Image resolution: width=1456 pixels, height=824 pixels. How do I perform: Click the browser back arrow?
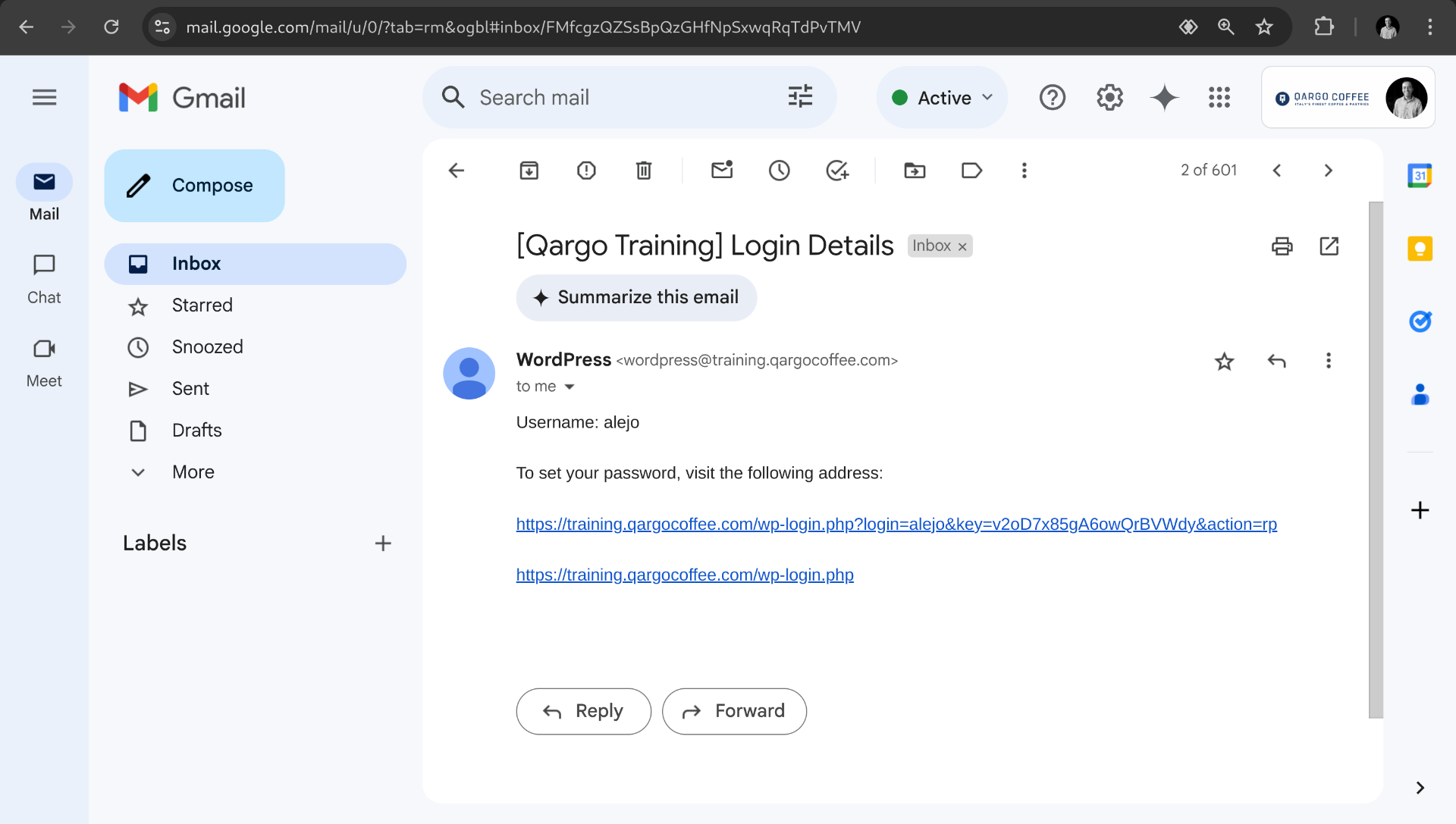click(27, 27)
